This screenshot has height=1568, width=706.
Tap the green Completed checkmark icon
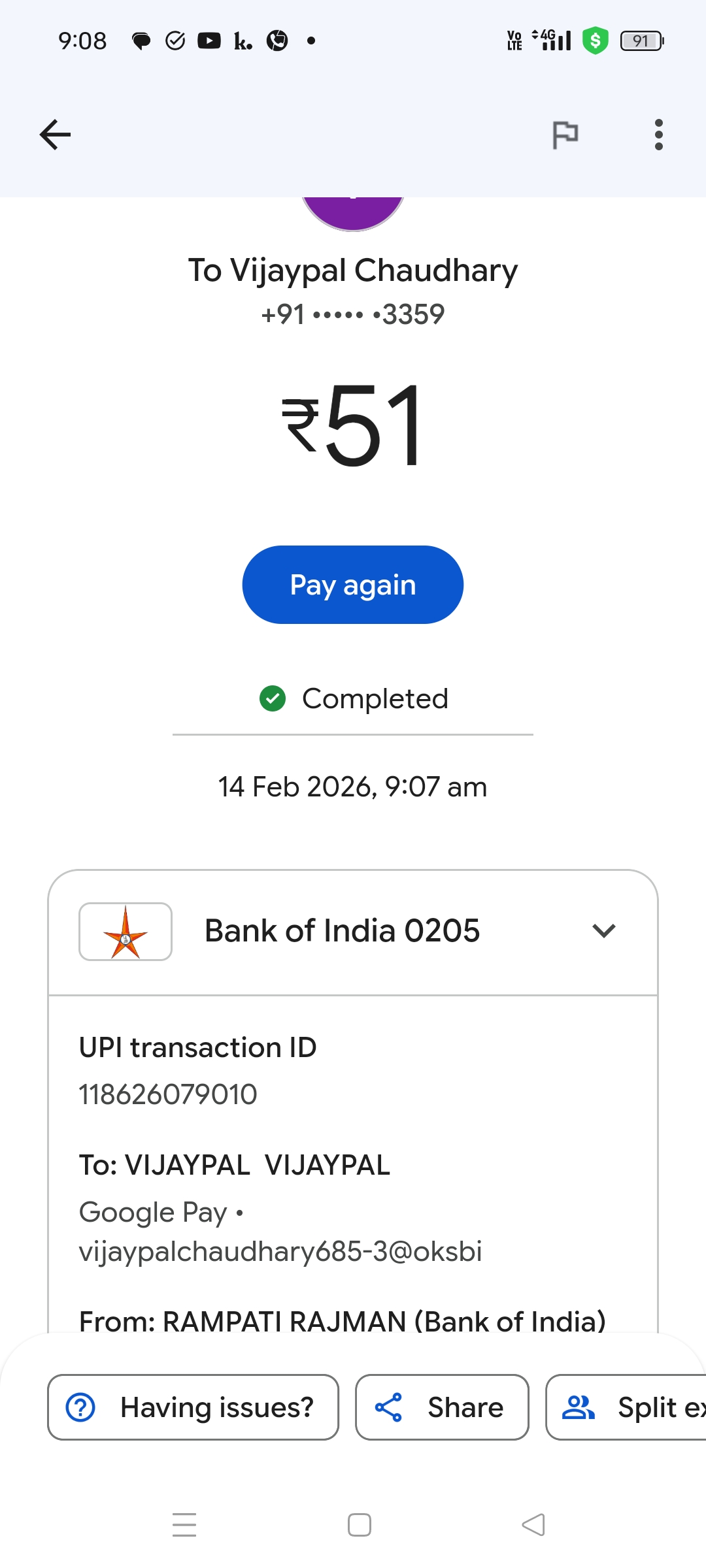coord(273,698)
